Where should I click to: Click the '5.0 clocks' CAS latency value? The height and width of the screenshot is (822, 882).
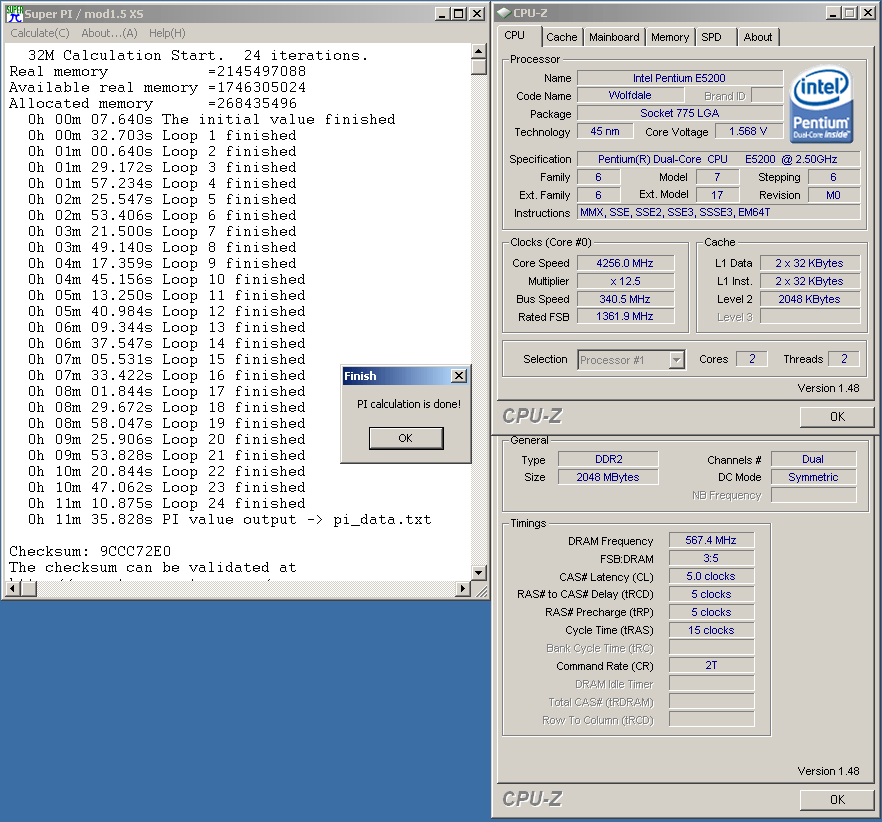711,576
